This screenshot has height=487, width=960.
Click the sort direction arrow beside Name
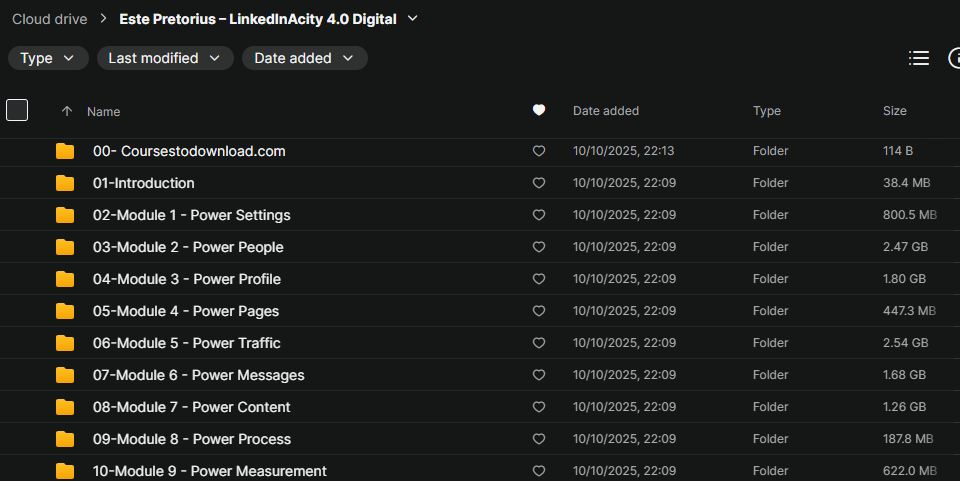(67, 111)
